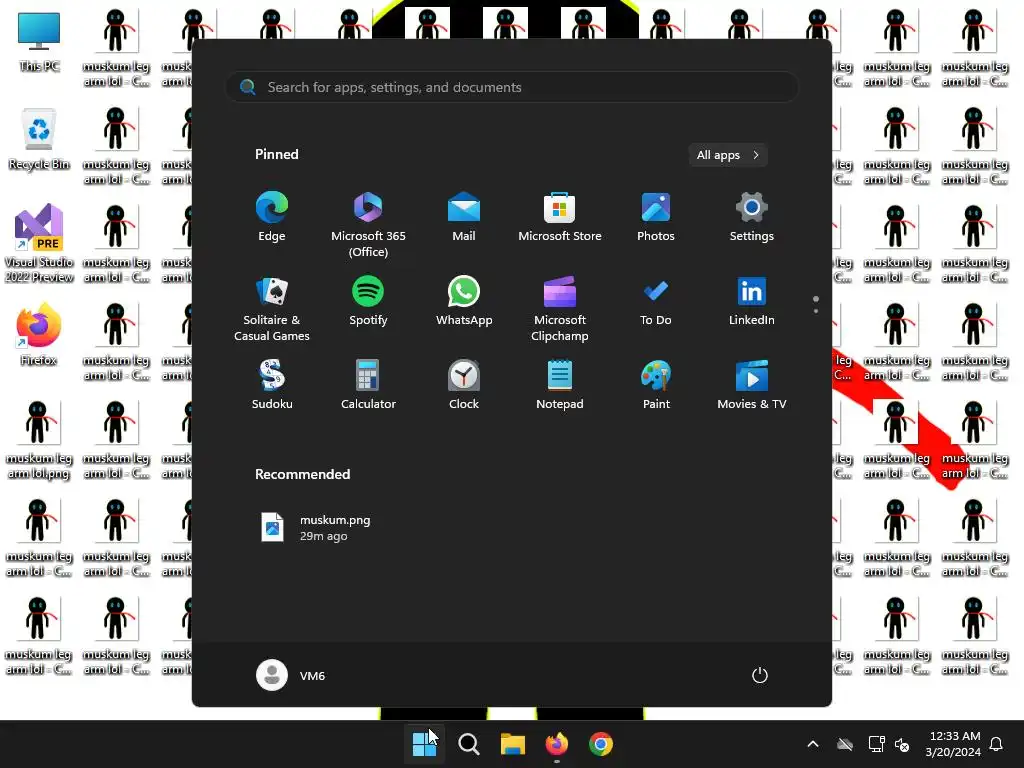Image resolution: width=1024 pixels, height=768 pixels.
Task: Open the Sudoku game
Action: 272,385
